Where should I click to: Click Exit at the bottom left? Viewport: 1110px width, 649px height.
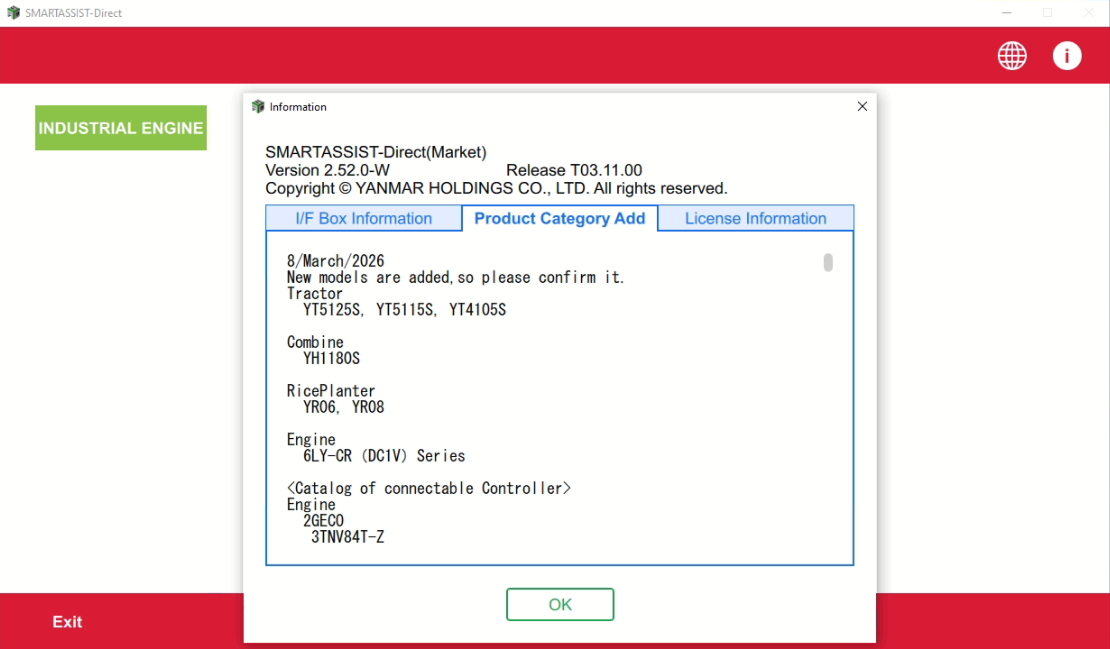pyautogui.click(x=67, y=621)
